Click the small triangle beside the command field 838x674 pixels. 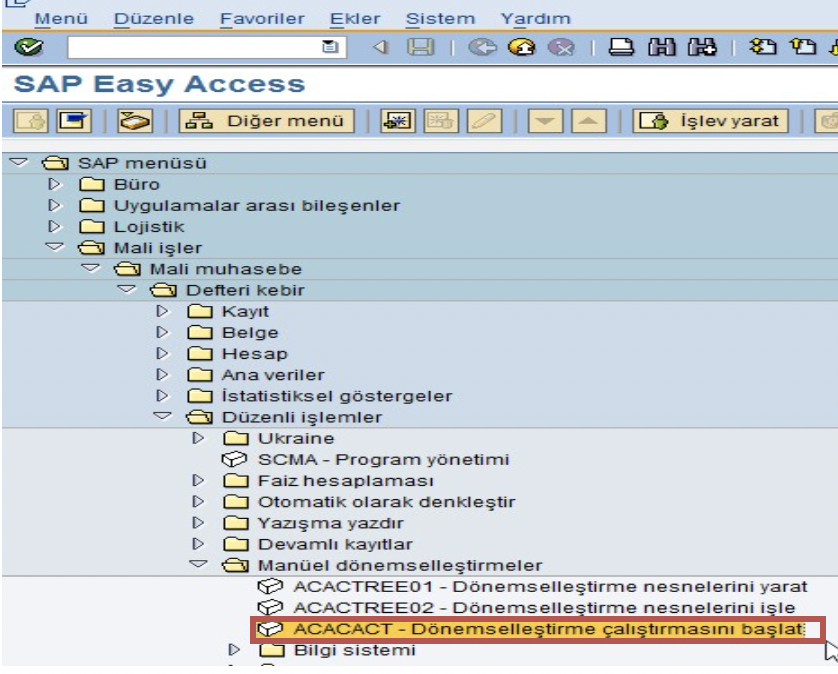(x=380, y=48)
